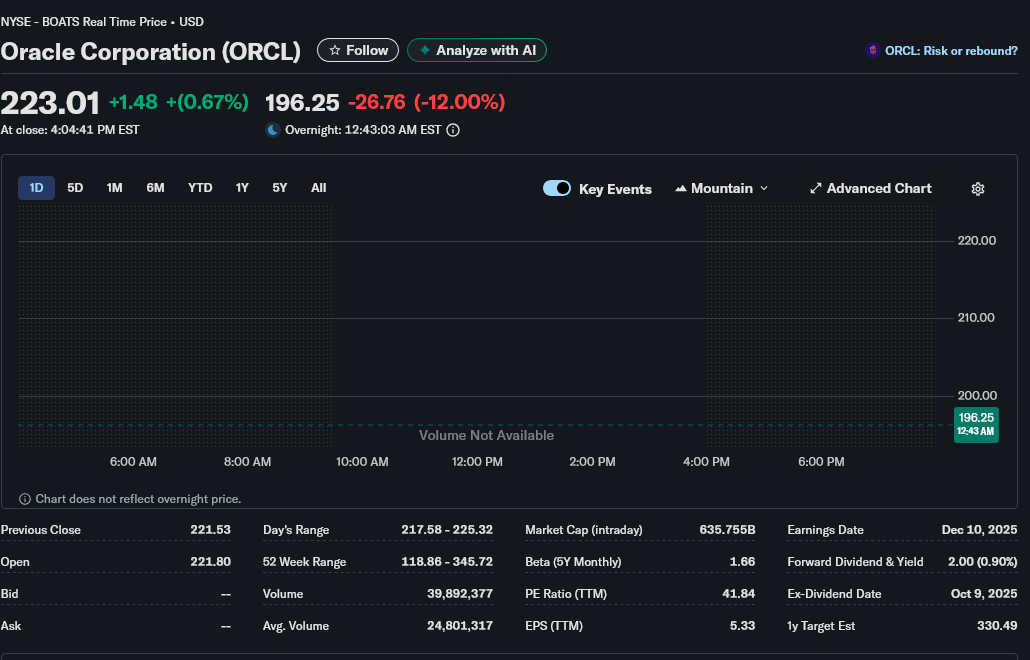Click the 196.25 price marker on chart

click(976, 424)
